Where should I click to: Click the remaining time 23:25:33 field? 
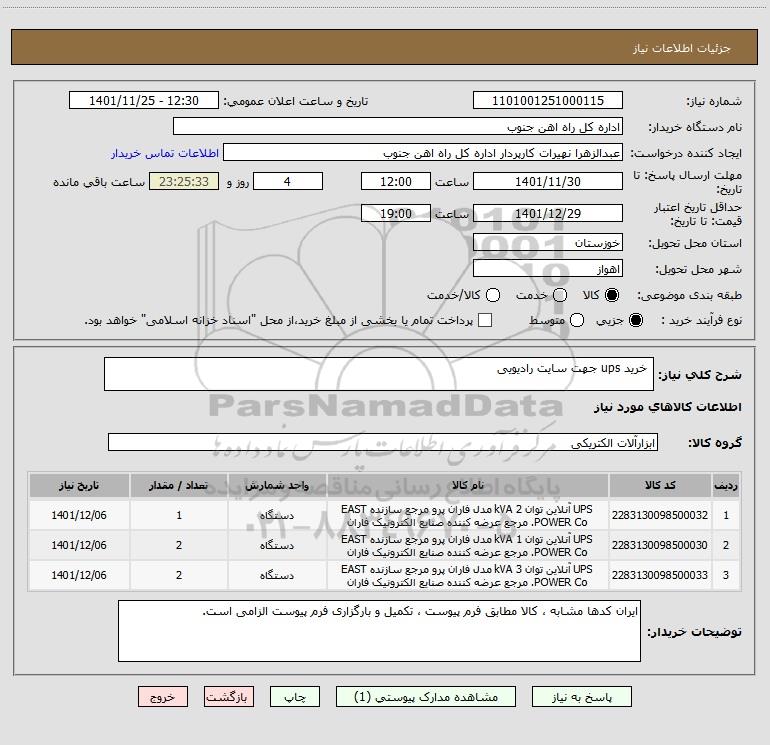pyautogui.click(x=184, y=181)
